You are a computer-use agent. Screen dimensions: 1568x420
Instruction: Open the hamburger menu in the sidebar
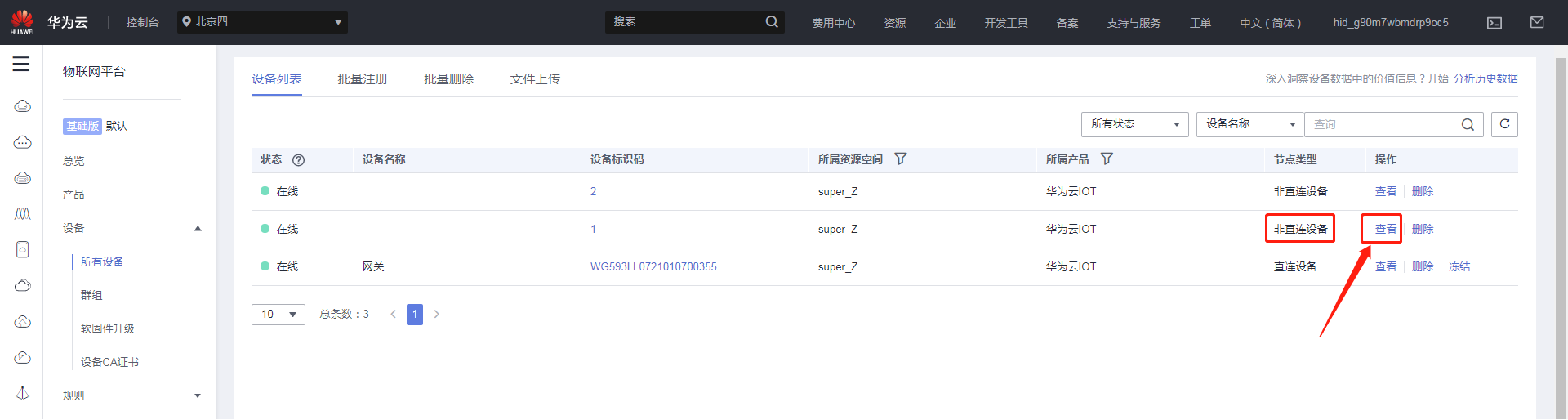(21, 65)
